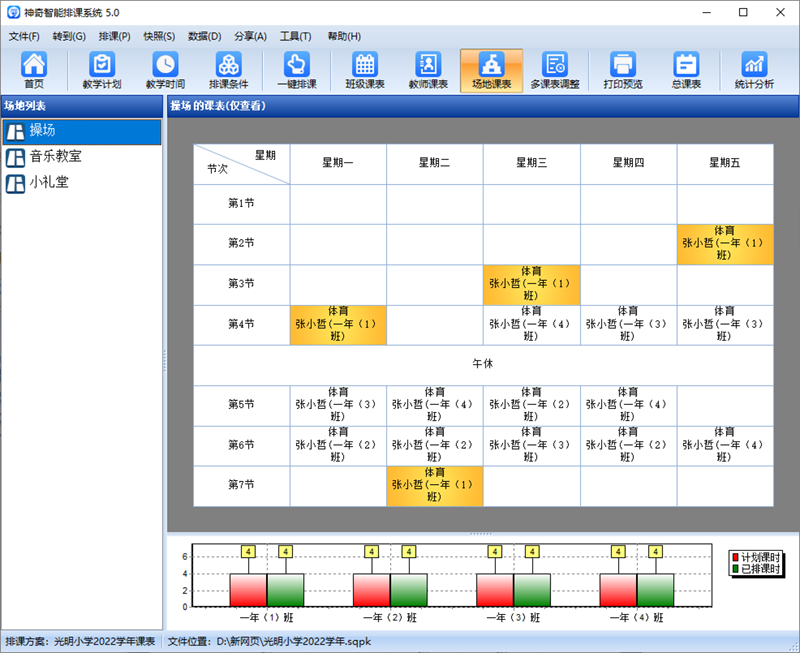Image resolution: width=800 pixels, height=653 pixels.
Task: Open 打印预览 print preview
Action: click(623, 70)
